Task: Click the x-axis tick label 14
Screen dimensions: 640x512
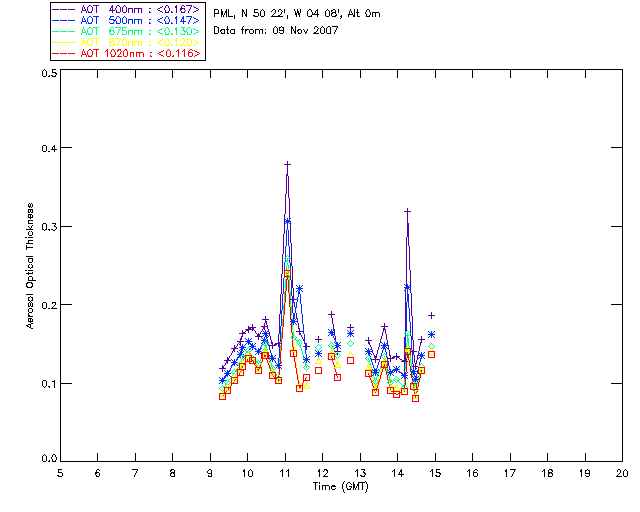Action: coord(398,473)
